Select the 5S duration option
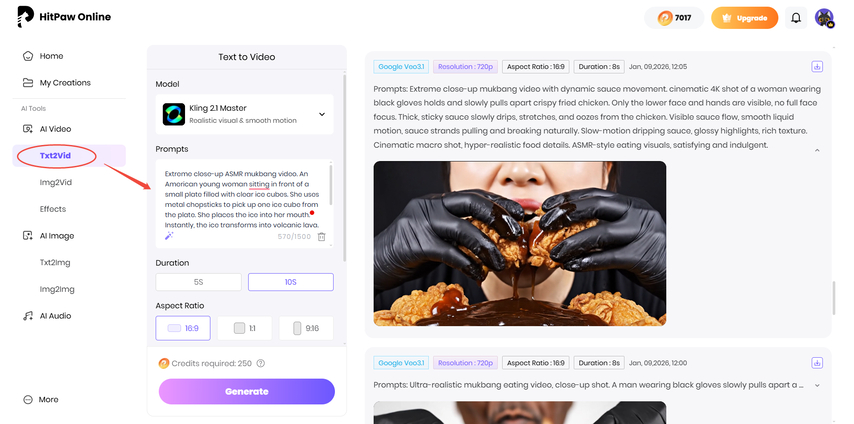 (198, 282)
